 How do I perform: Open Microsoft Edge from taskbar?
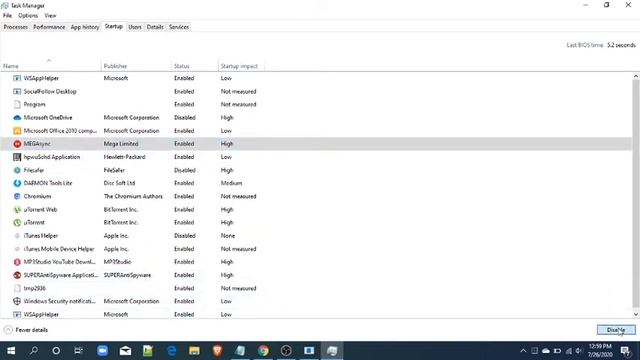coord(172,351)
